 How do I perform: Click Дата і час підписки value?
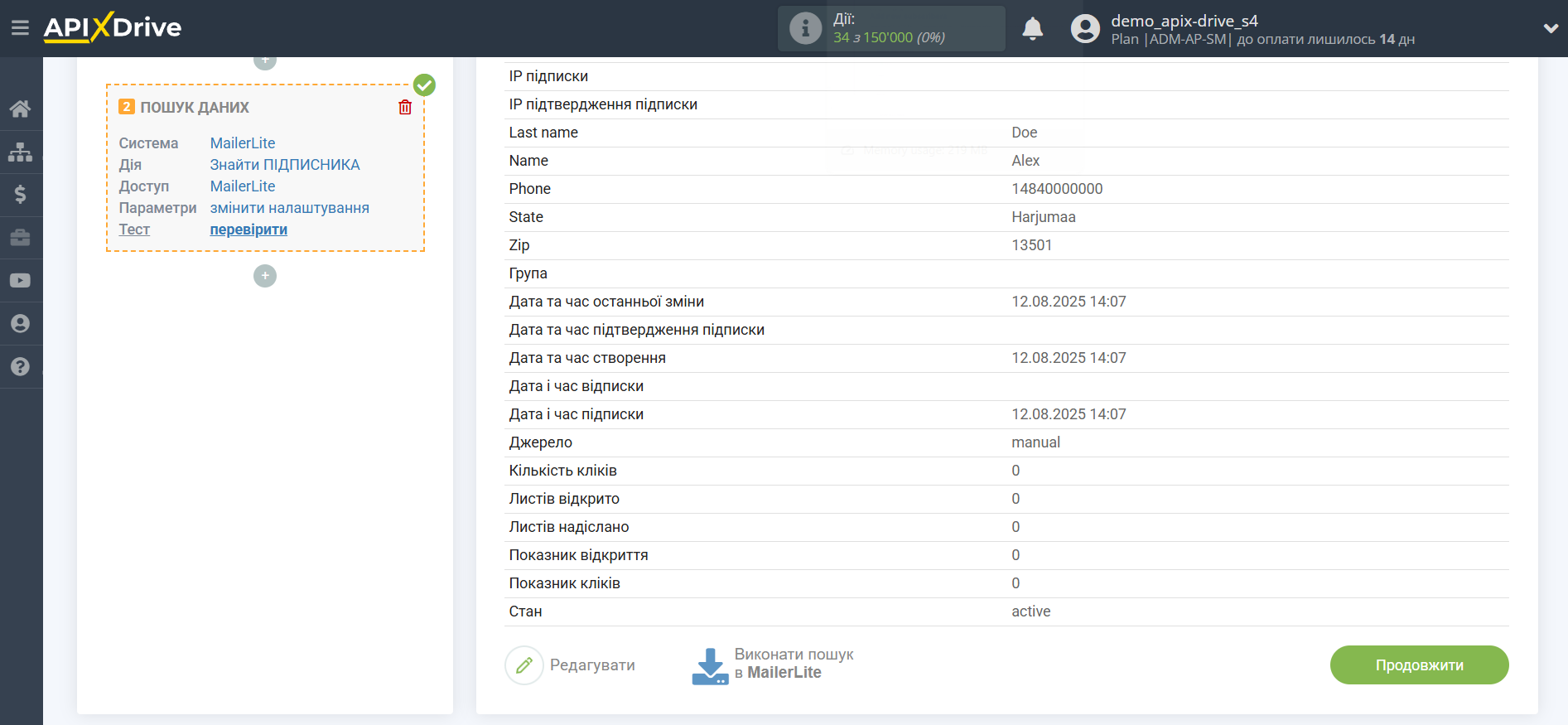point(1069,414)
